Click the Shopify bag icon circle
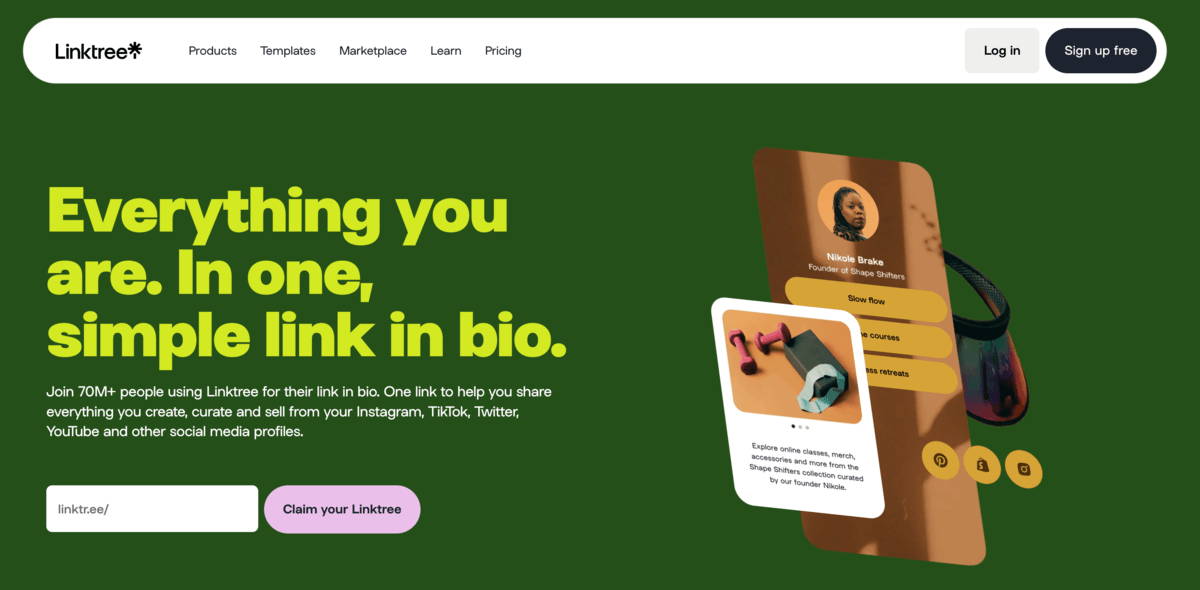 coord(982,465)
